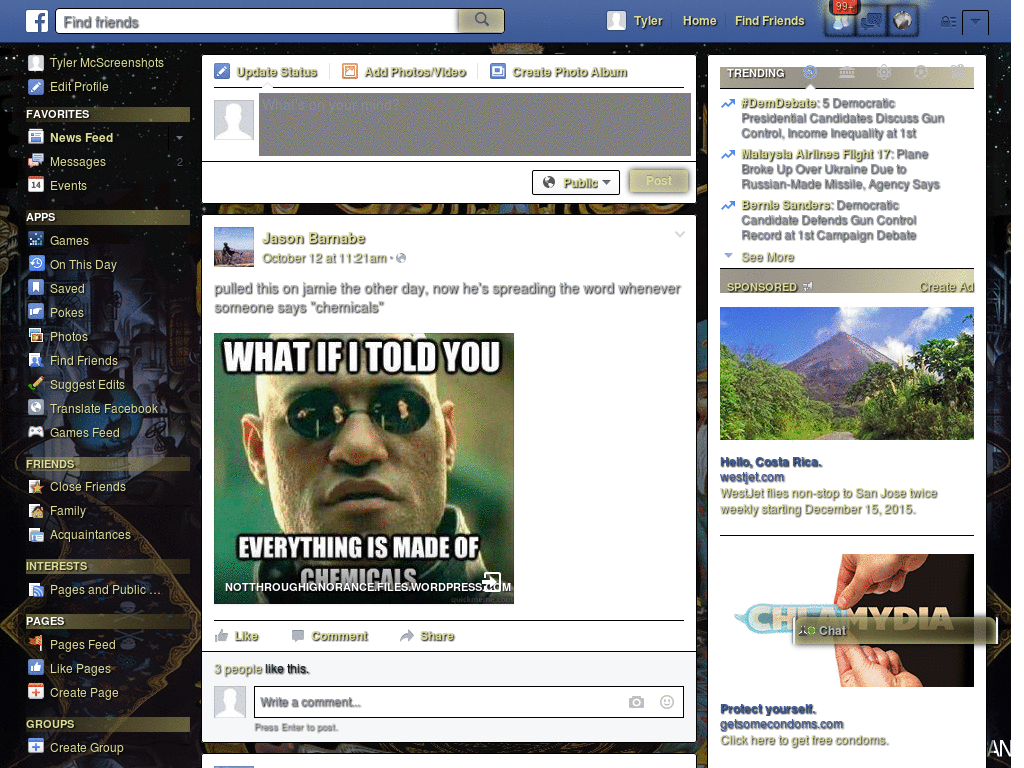Click Comment under the meme post
The width and height of the screenshot is (1024, 768).
tap(330, 636)
